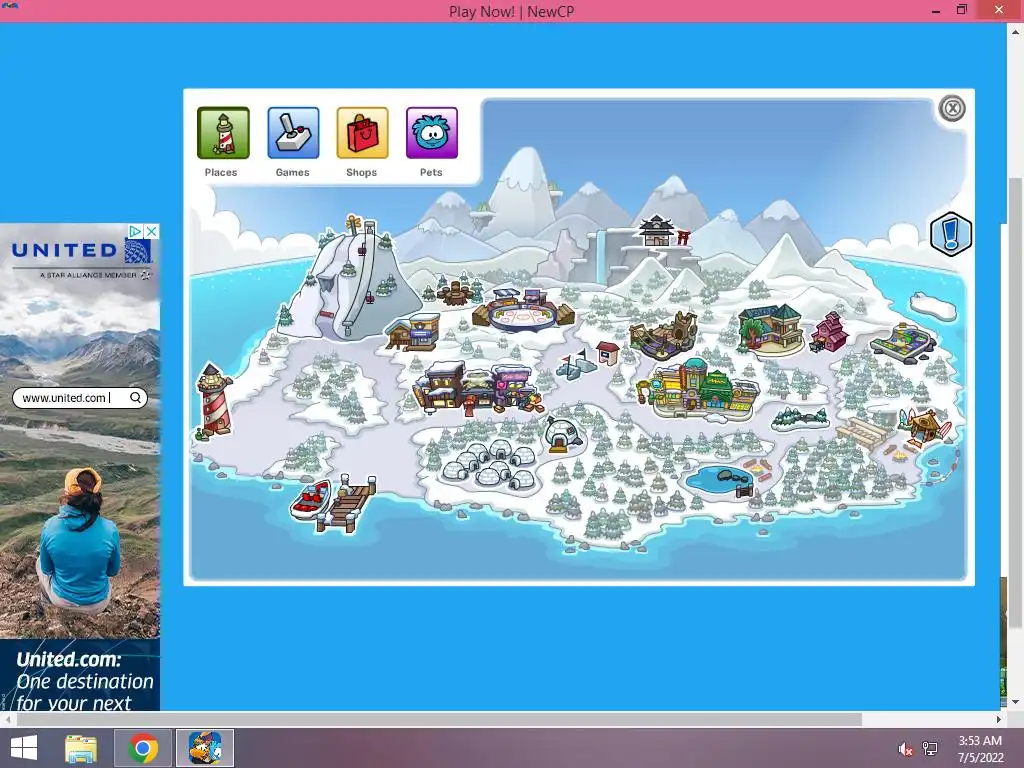Click the scroll up arrow
The height and width of the screenshot is (768, 1024).
click(1015, 30)
